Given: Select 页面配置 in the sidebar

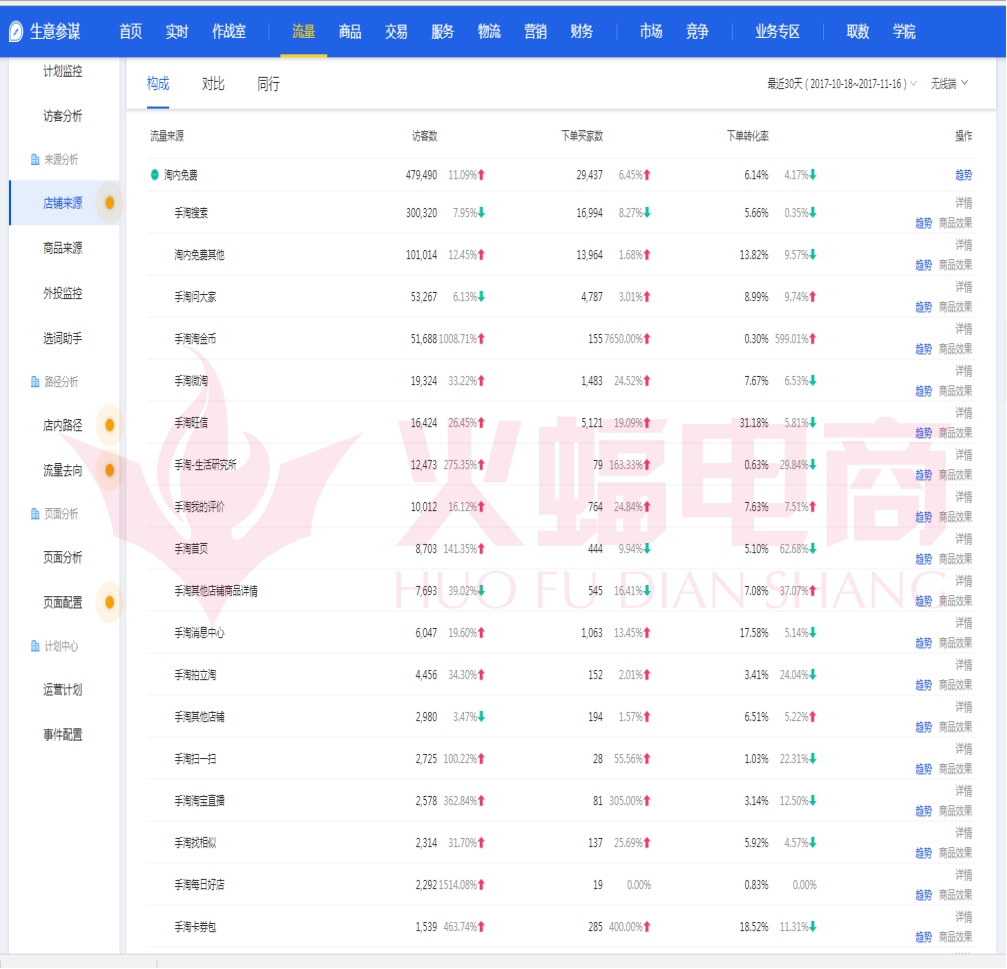Looking at the screenshot, I should point(63,602).
